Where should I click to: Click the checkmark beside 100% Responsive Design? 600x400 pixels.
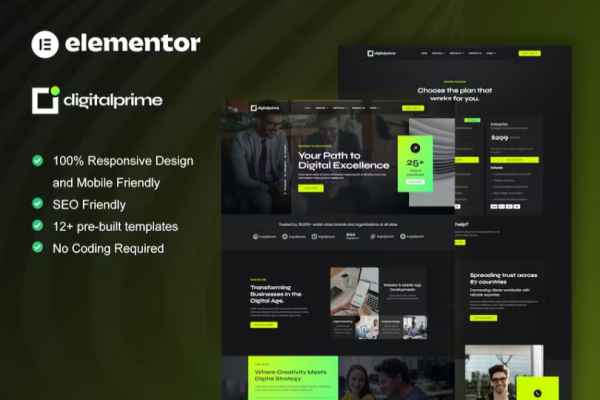[x=38, y=160]
